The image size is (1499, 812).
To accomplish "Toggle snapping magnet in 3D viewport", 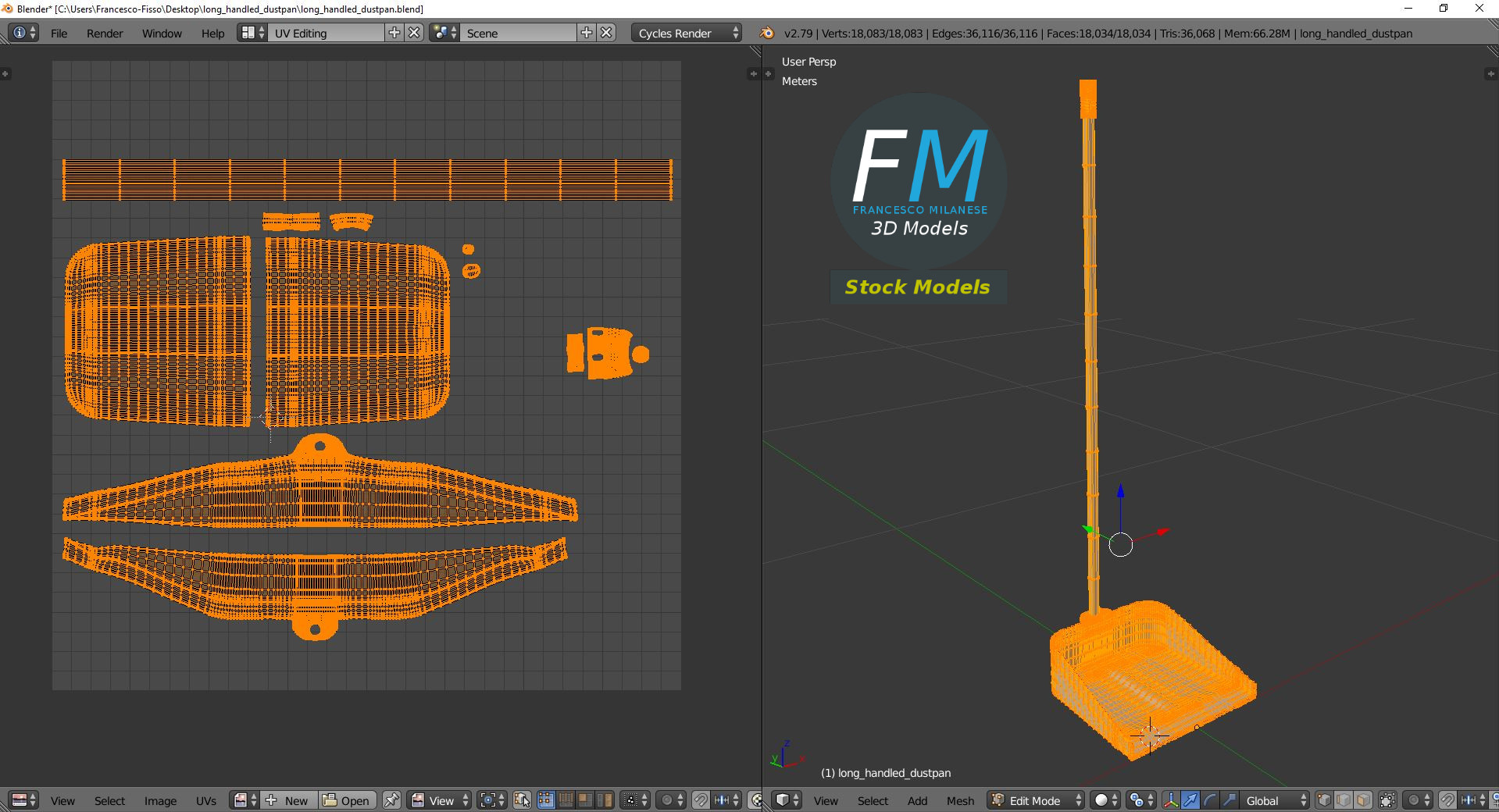I will pyautogui.click(x=1447, y=800).
